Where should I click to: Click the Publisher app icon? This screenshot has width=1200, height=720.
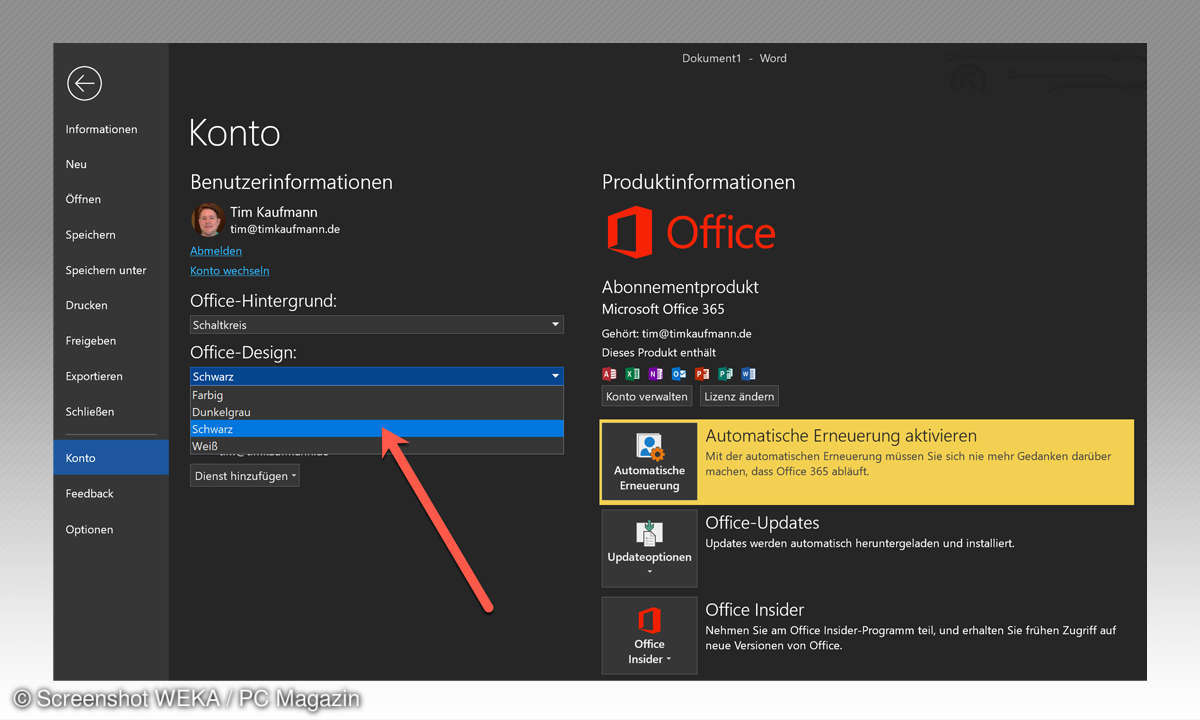click(x=725, y=374)
